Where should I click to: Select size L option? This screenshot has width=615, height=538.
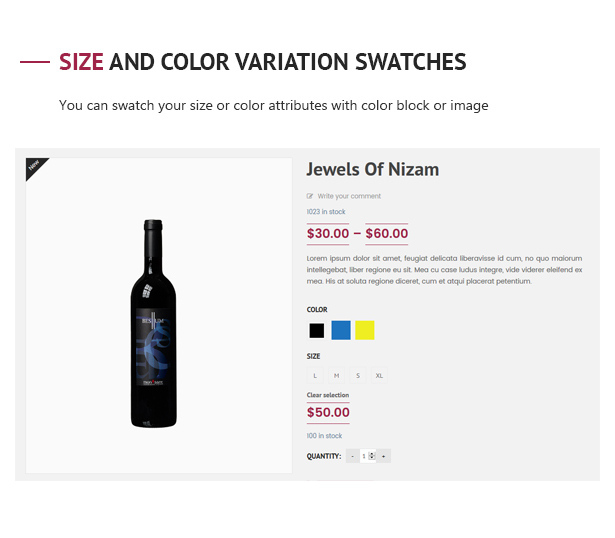tap(315, 375)
